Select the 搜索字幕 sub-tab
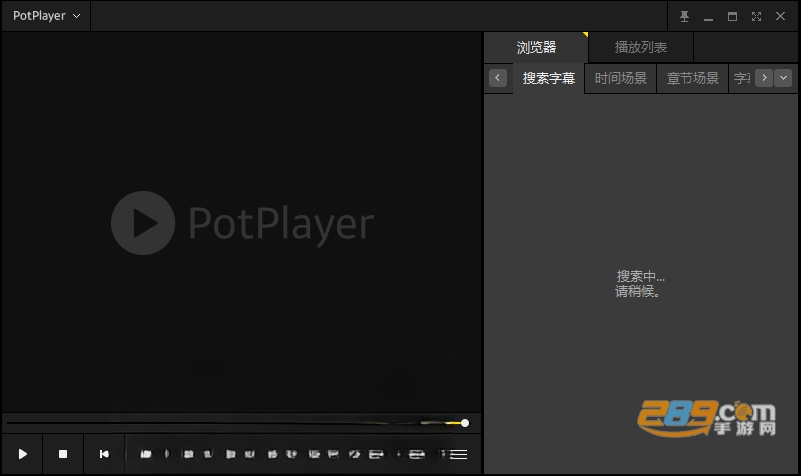This screenshot has width=801, height=476. 549,78
